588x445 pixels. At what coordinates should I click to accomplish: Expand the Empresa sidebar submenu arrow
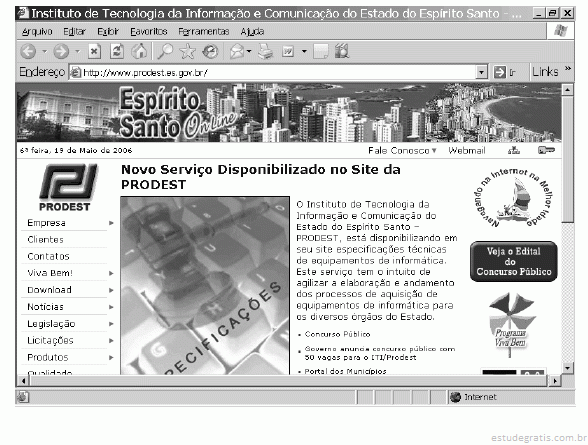[111, 223]
